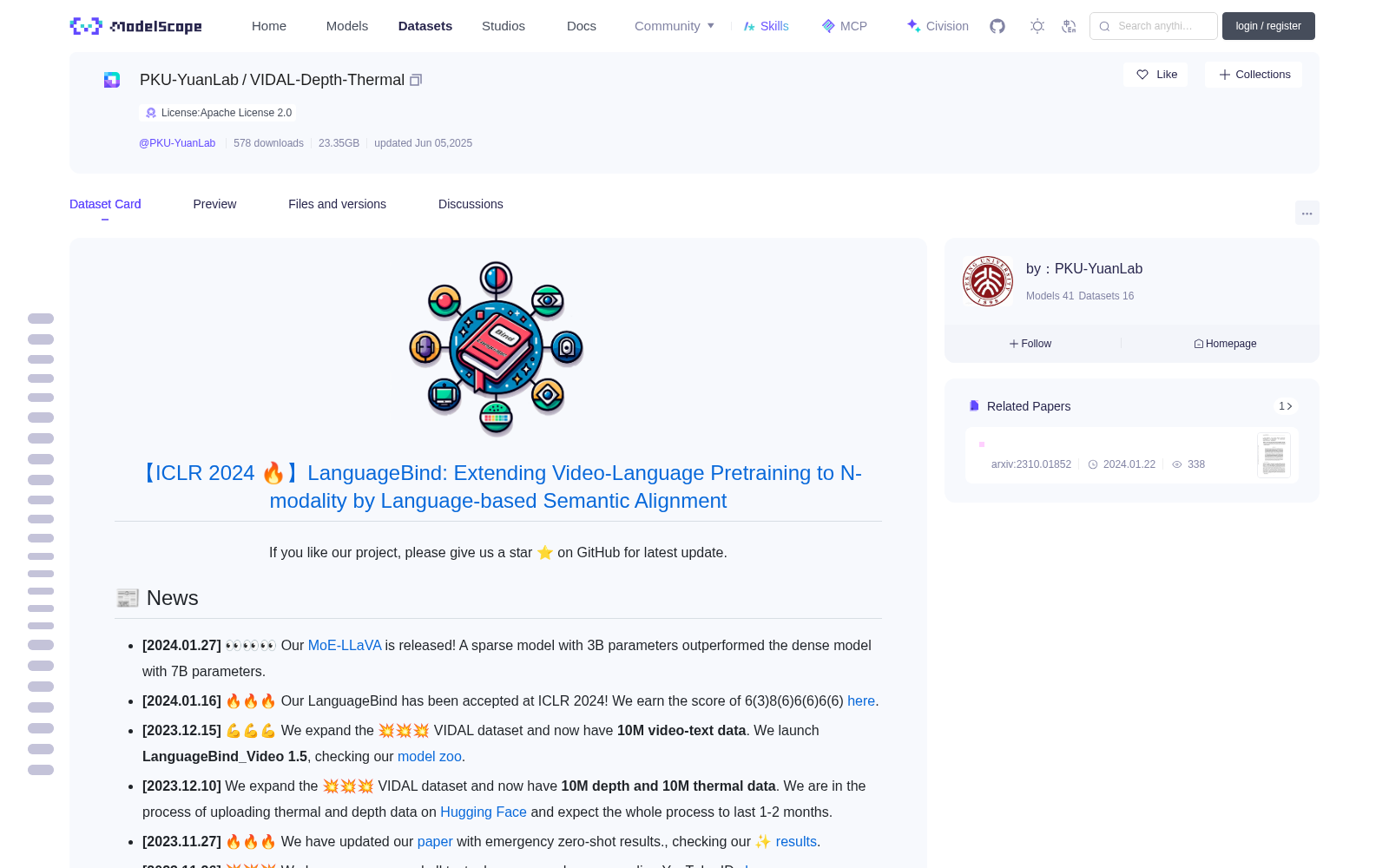The image size is (1389, 868).
Task: Open the results link in News
Action: 796,842
